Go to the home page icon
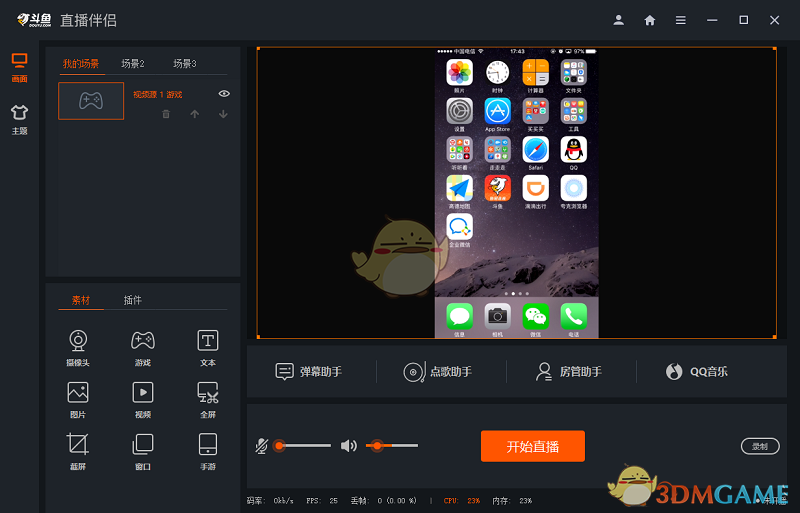 click(649, 20)
